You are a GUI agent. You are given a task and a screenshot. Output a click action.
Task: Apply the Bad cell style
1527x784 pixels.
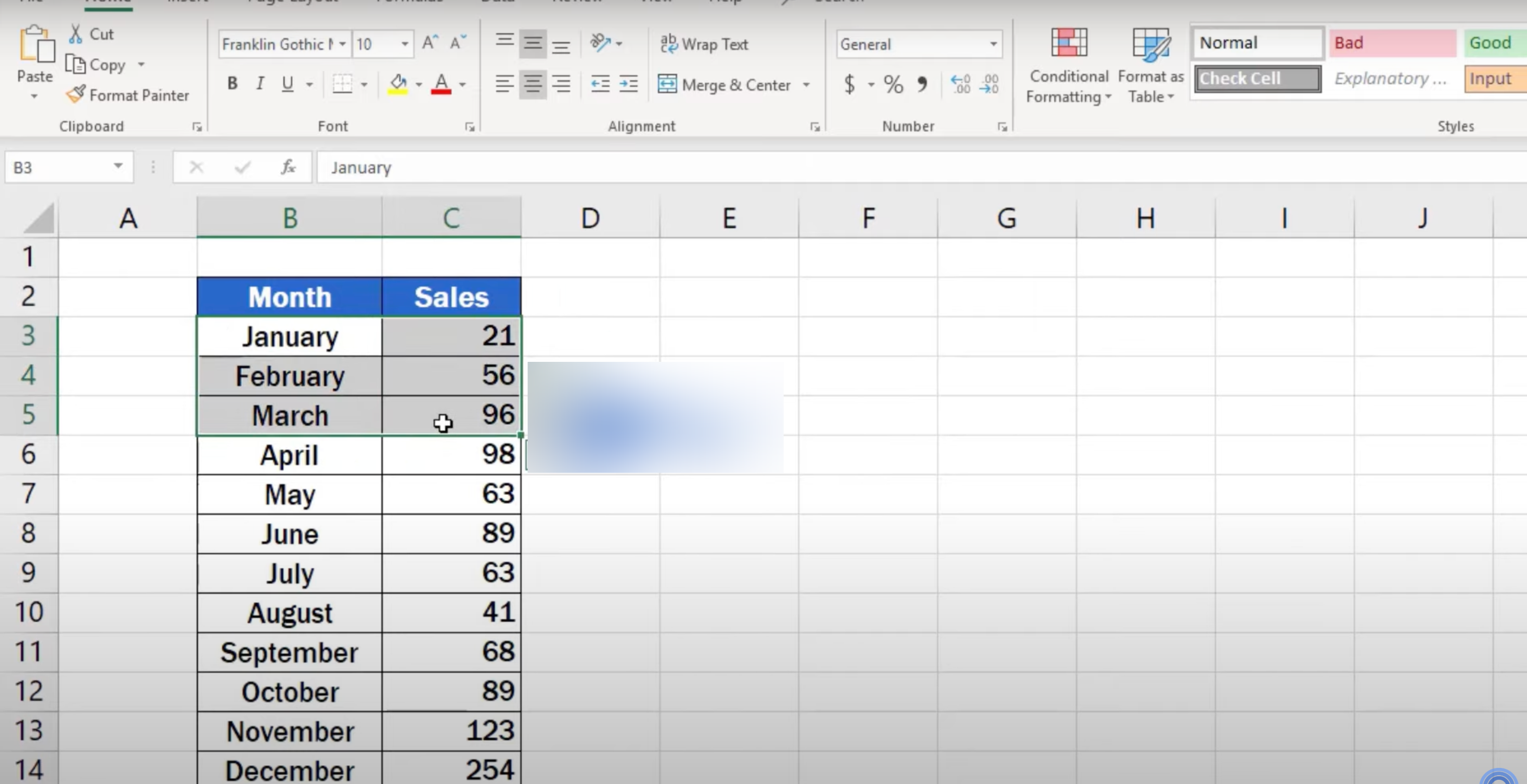point(1391,43)
